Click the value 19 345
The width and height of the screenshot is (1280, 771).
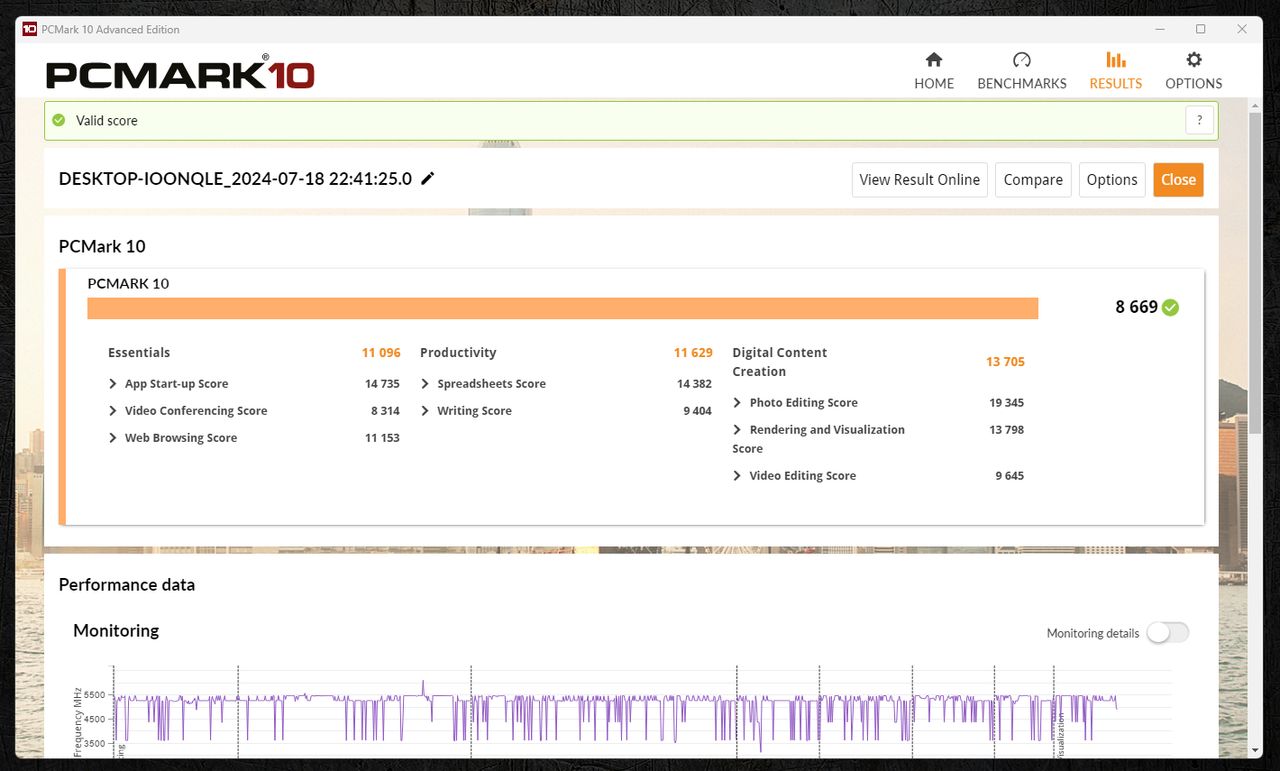(1006, 403)
